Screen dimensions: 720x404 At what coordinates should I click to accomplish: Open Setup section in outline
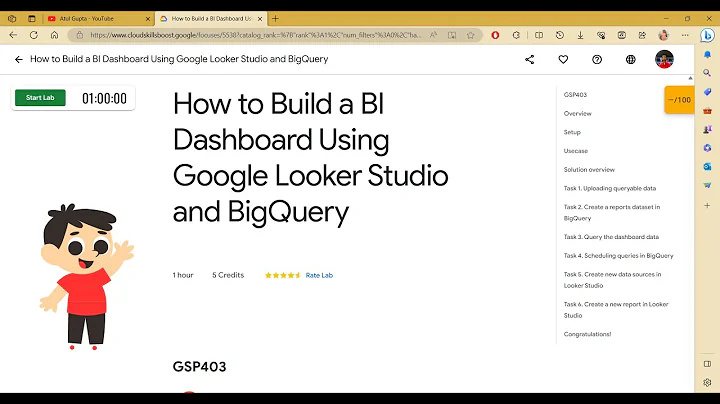tap(572, 132)
